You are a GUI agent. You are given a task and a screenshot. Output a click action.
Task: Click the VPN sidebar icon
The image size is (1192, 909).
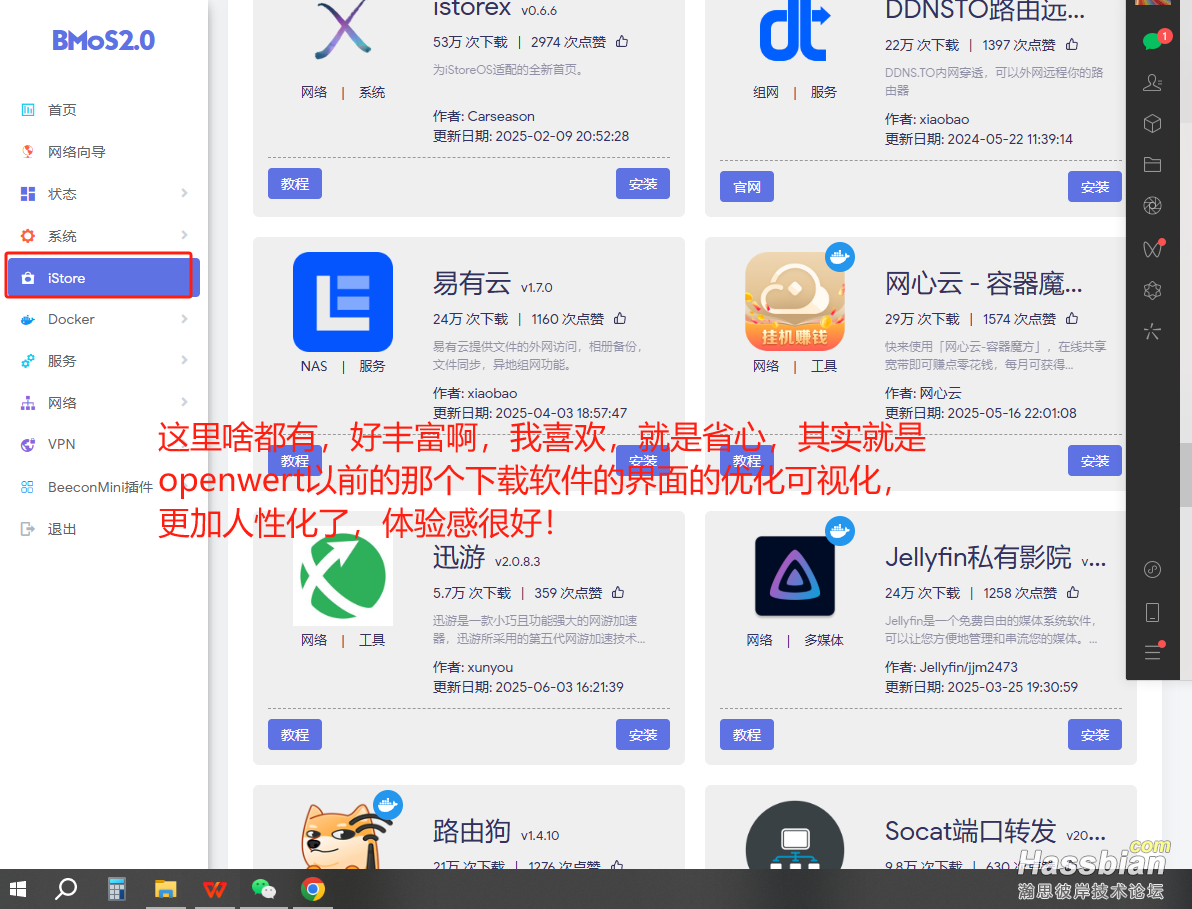coord(28,445)
